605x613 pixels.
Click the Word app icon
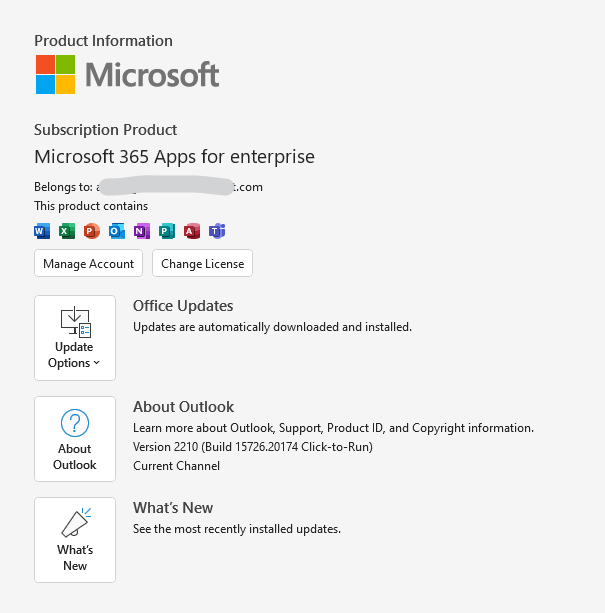(x=42, y=231)
